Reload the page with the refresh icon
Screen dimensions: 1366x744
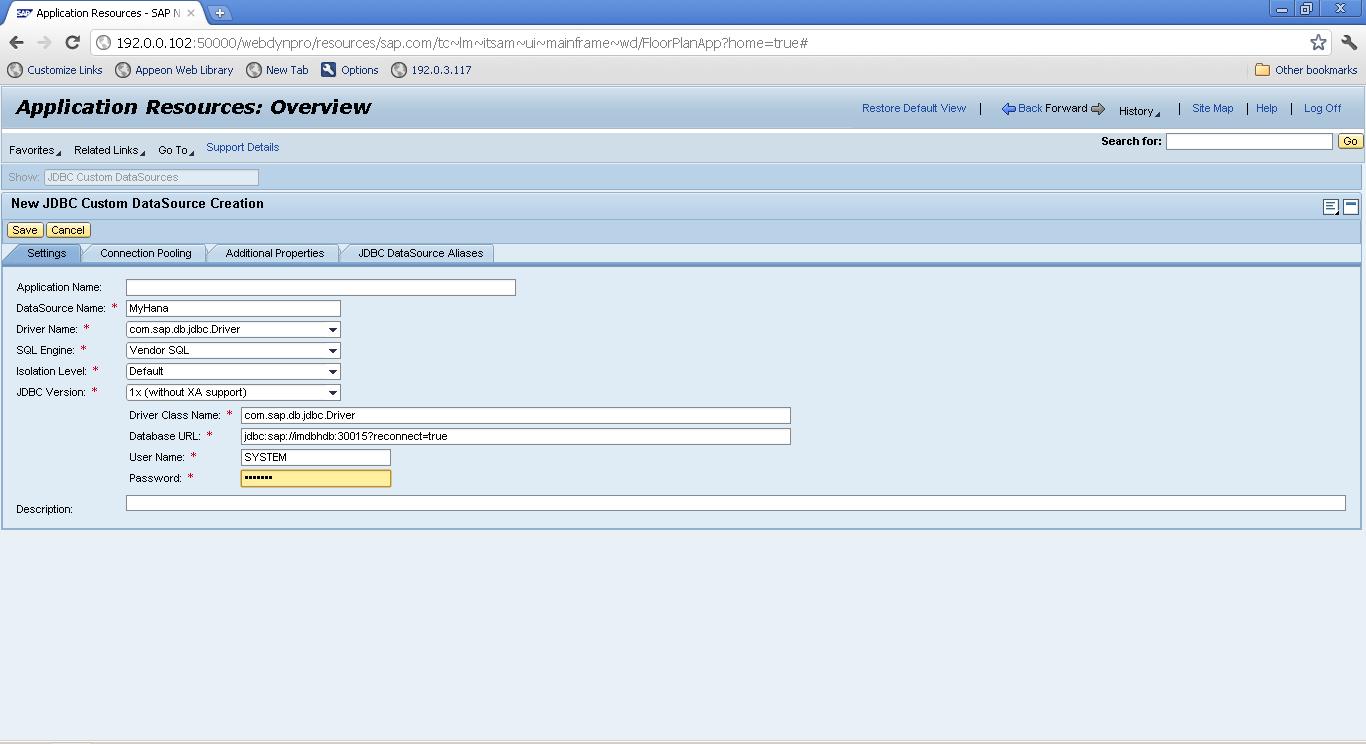point(72,42)
